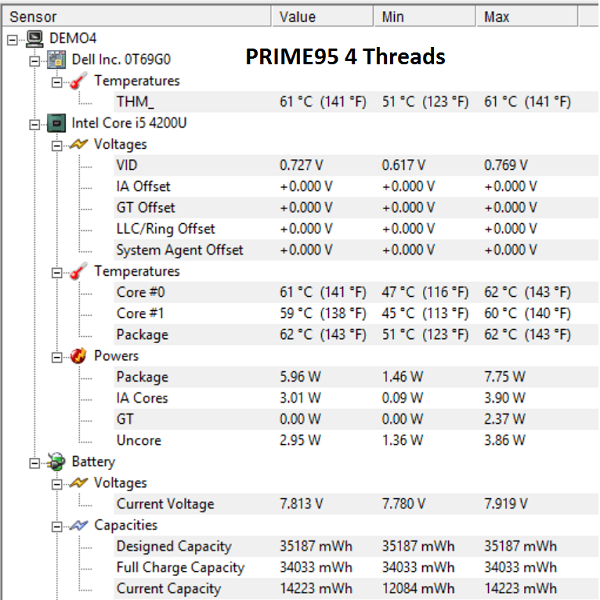
Task: Select the Package temperature row
Action: tap(356, 334)
